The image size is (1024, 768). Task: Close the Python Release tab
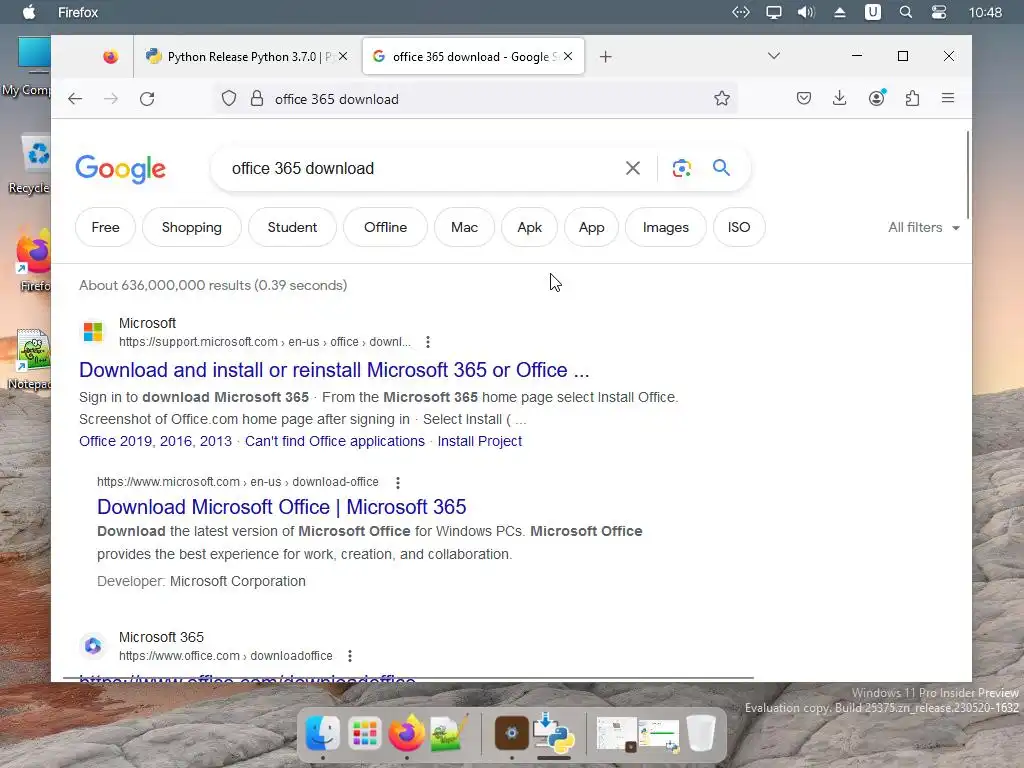coord(343,56)
